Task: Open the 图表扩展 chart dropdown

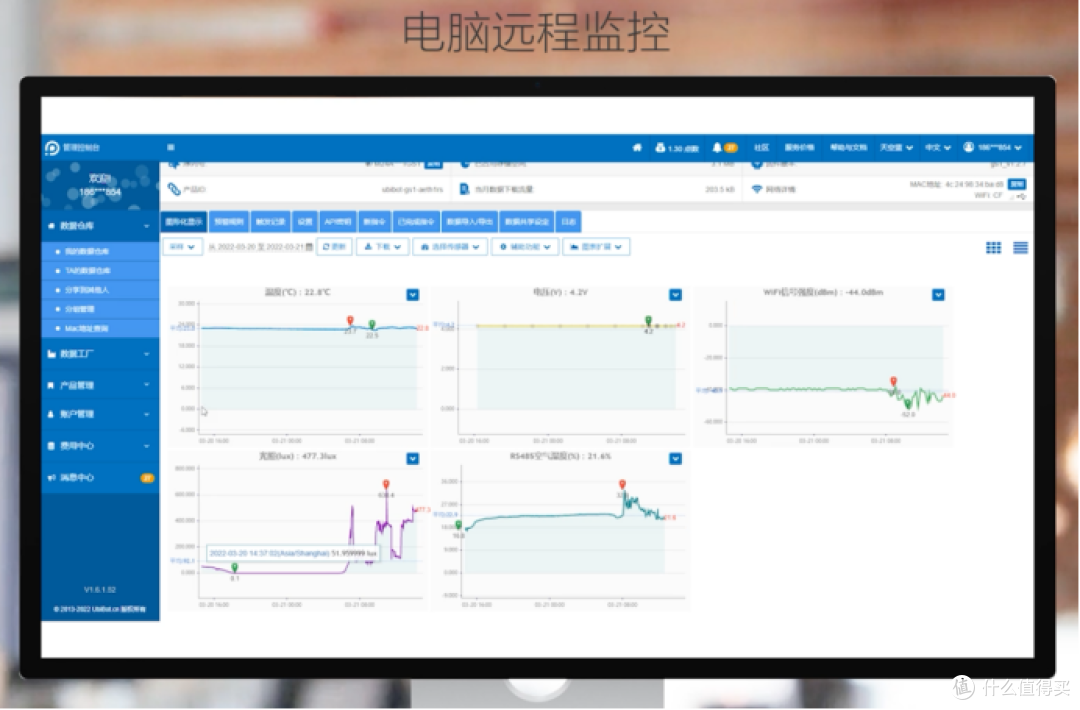Action: [x=596, y=247]
